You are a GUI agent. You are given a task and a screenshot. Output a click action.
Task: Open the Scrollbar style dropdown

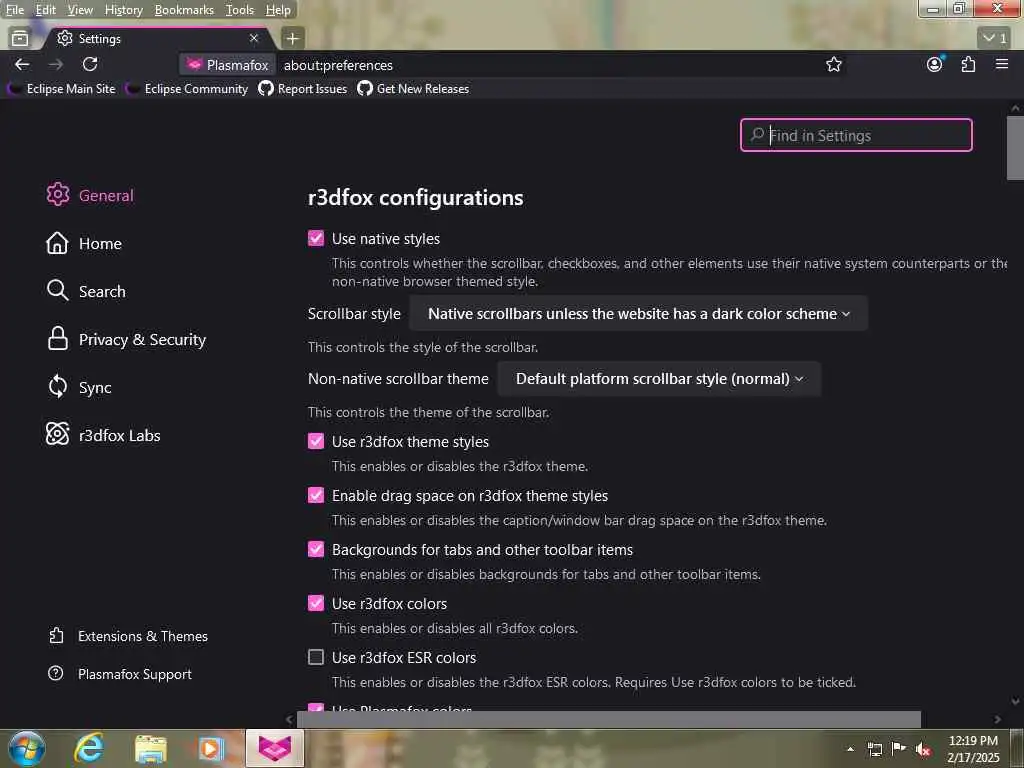639,313
